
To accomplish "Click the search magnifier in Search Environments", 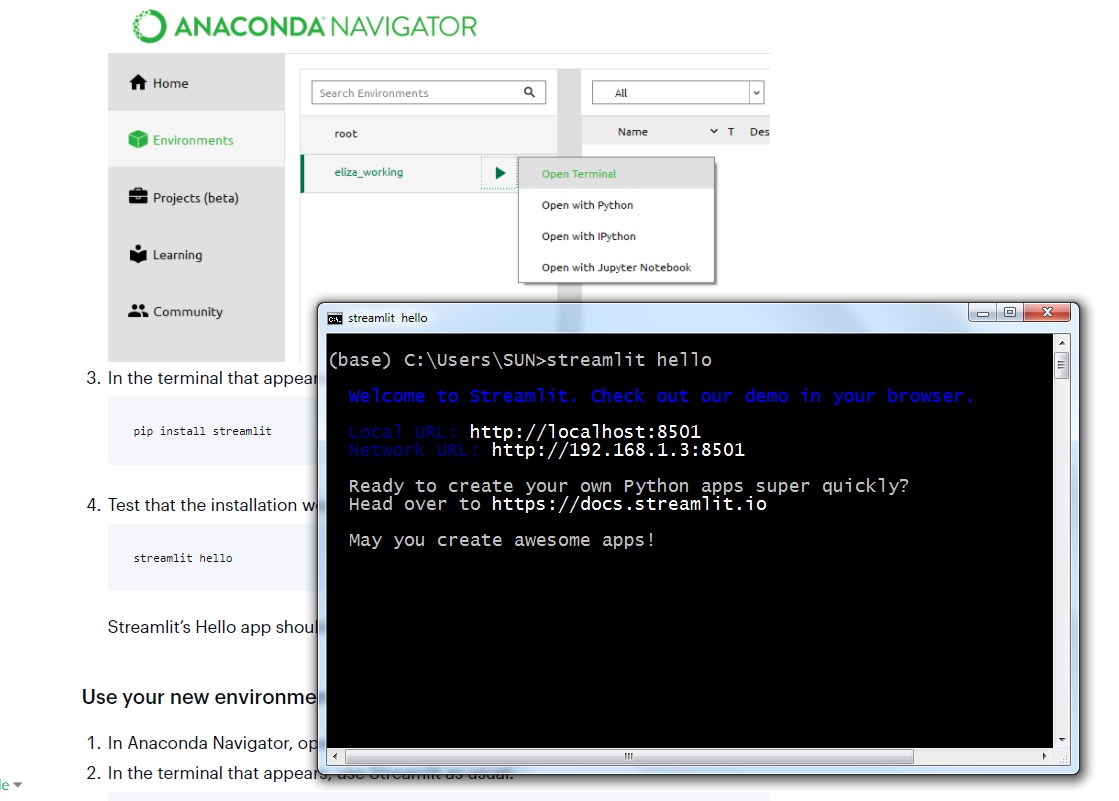I will point(530,93).
